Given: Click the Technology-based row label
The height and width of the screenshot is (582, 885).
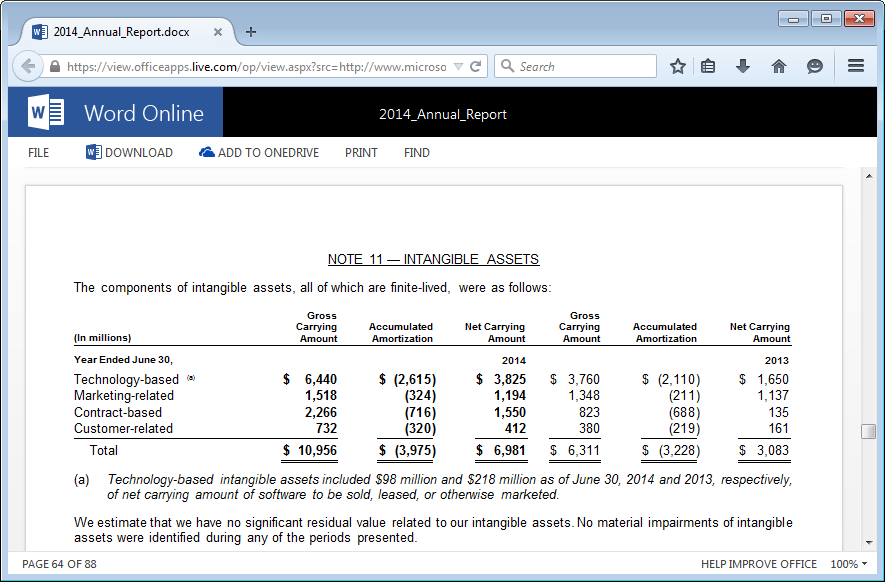Looking at the screenshot, I should click(x=126, y=379).
